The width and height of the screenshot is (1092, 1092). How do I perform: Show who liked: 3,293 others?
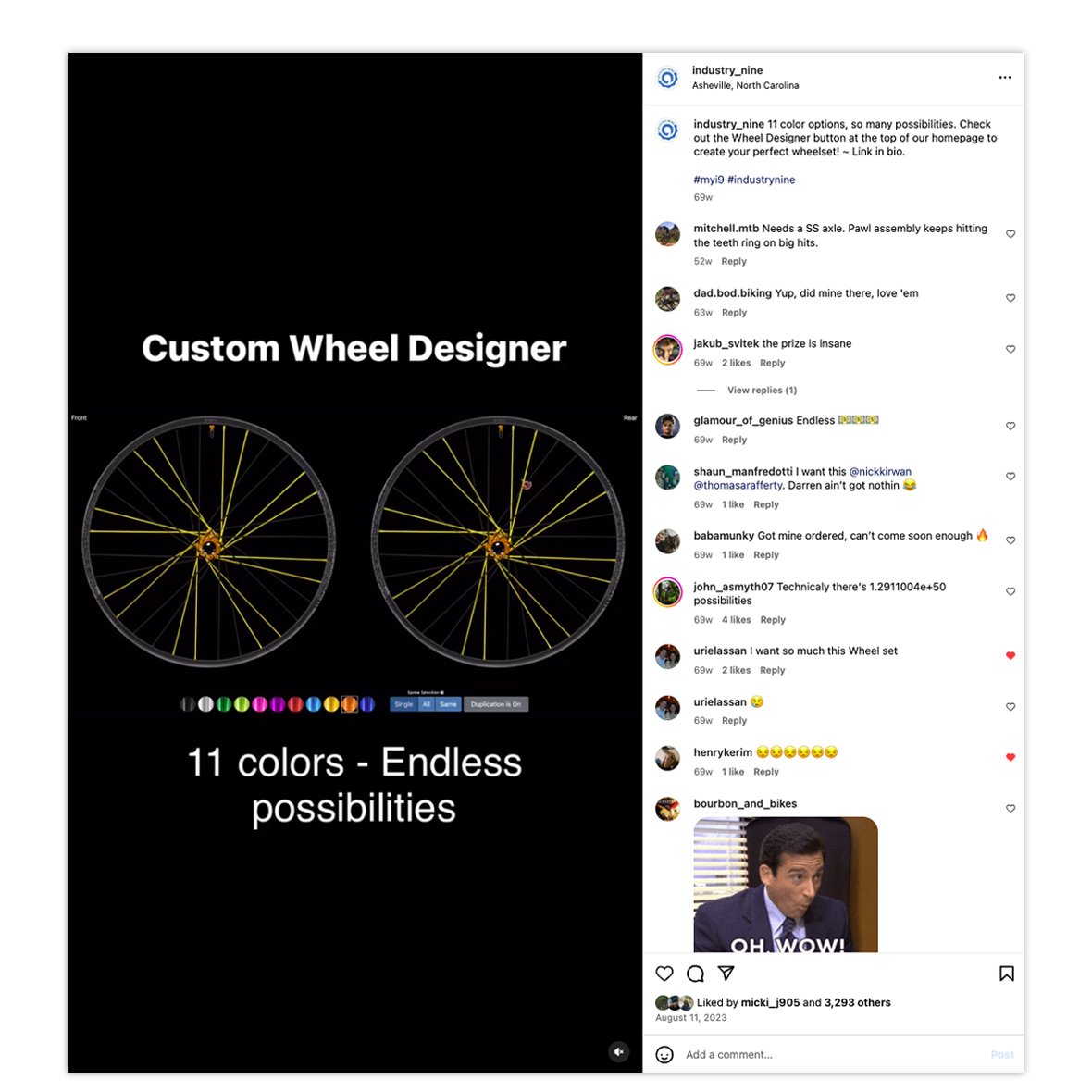[857, 1002]
